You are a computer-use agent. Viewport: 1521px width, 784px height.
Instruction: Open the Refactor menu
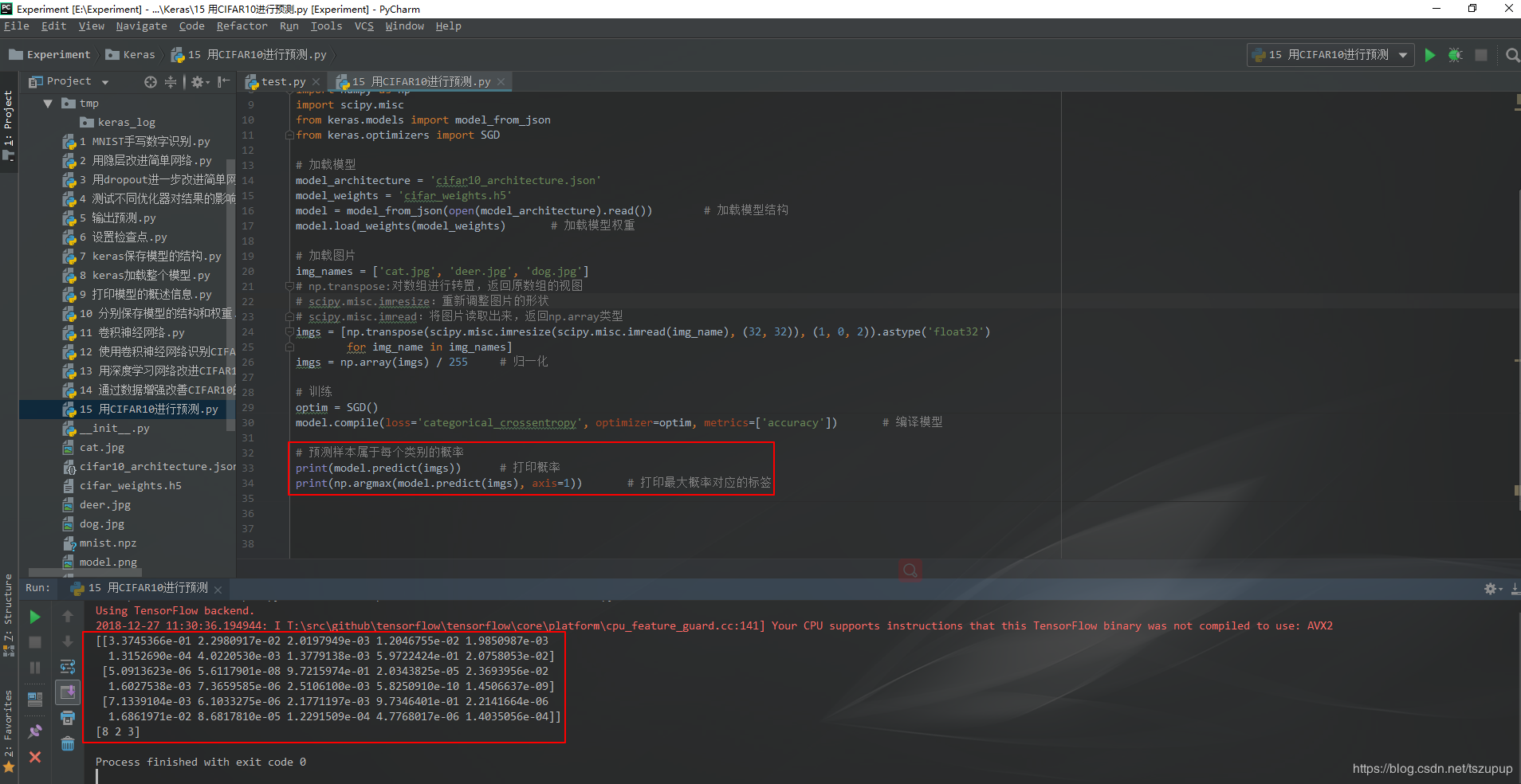(x=242, y=26)
